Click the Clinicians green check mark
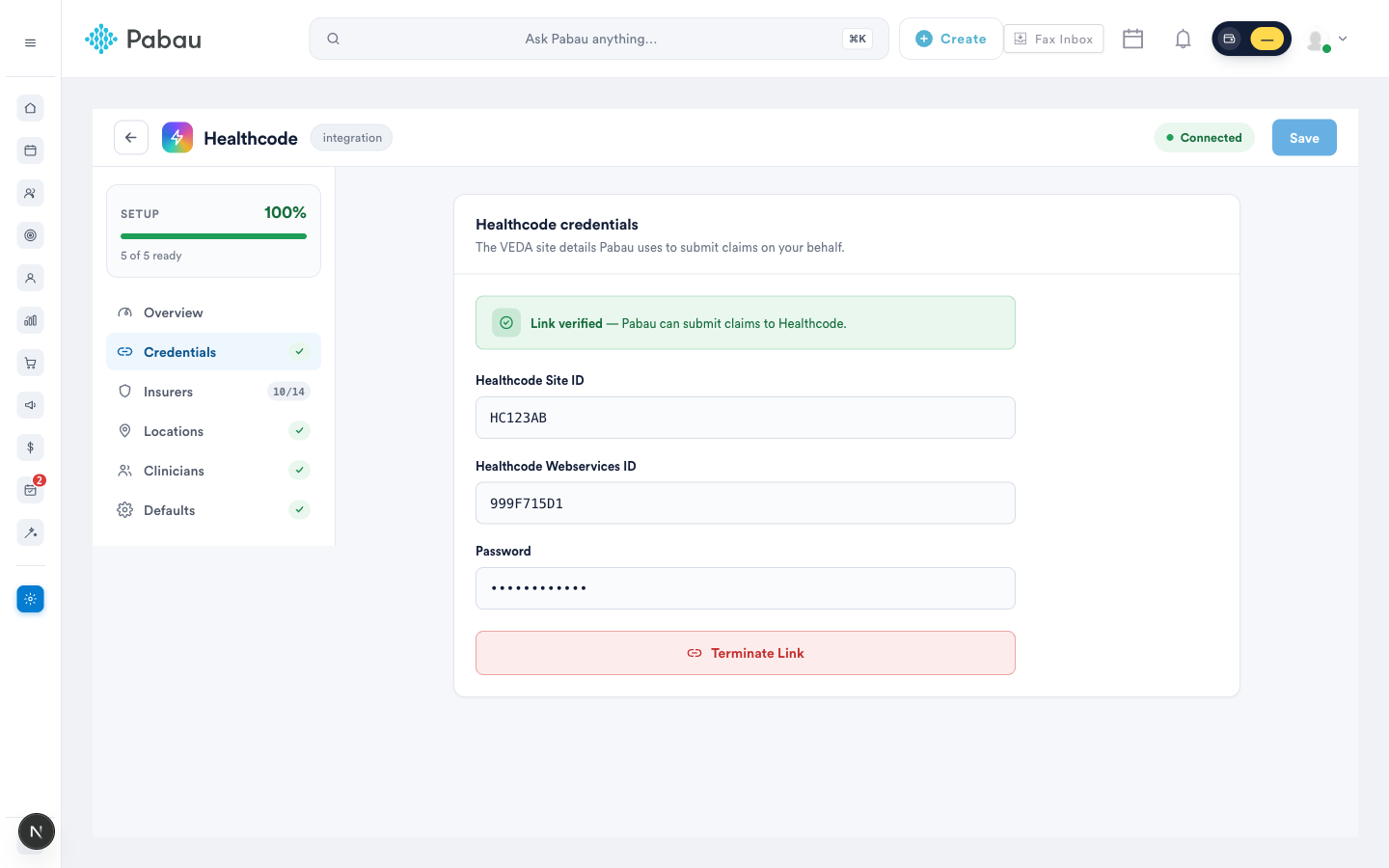The width and height of the screenshot is (1389, 868). pyautogui.click(x=300, y=471)
